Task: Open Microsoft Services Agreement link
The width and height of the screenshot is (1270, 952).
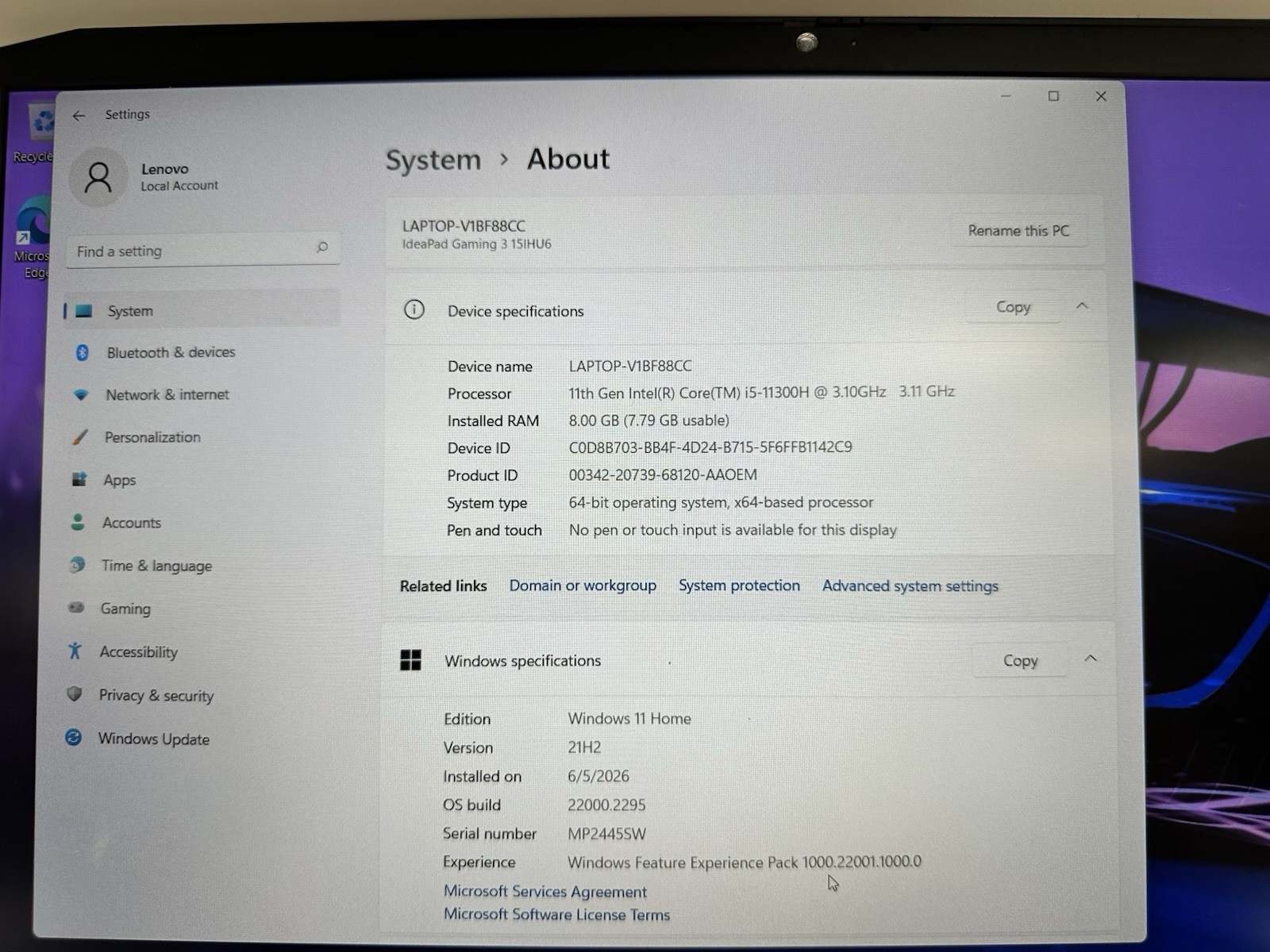Action: (545, 892)
